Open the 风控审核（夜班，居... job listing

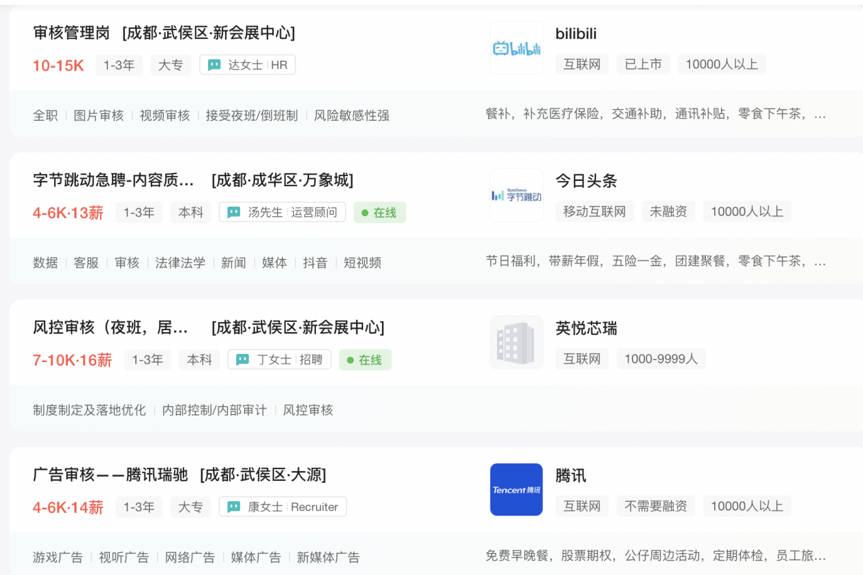[x=111, y=327]
